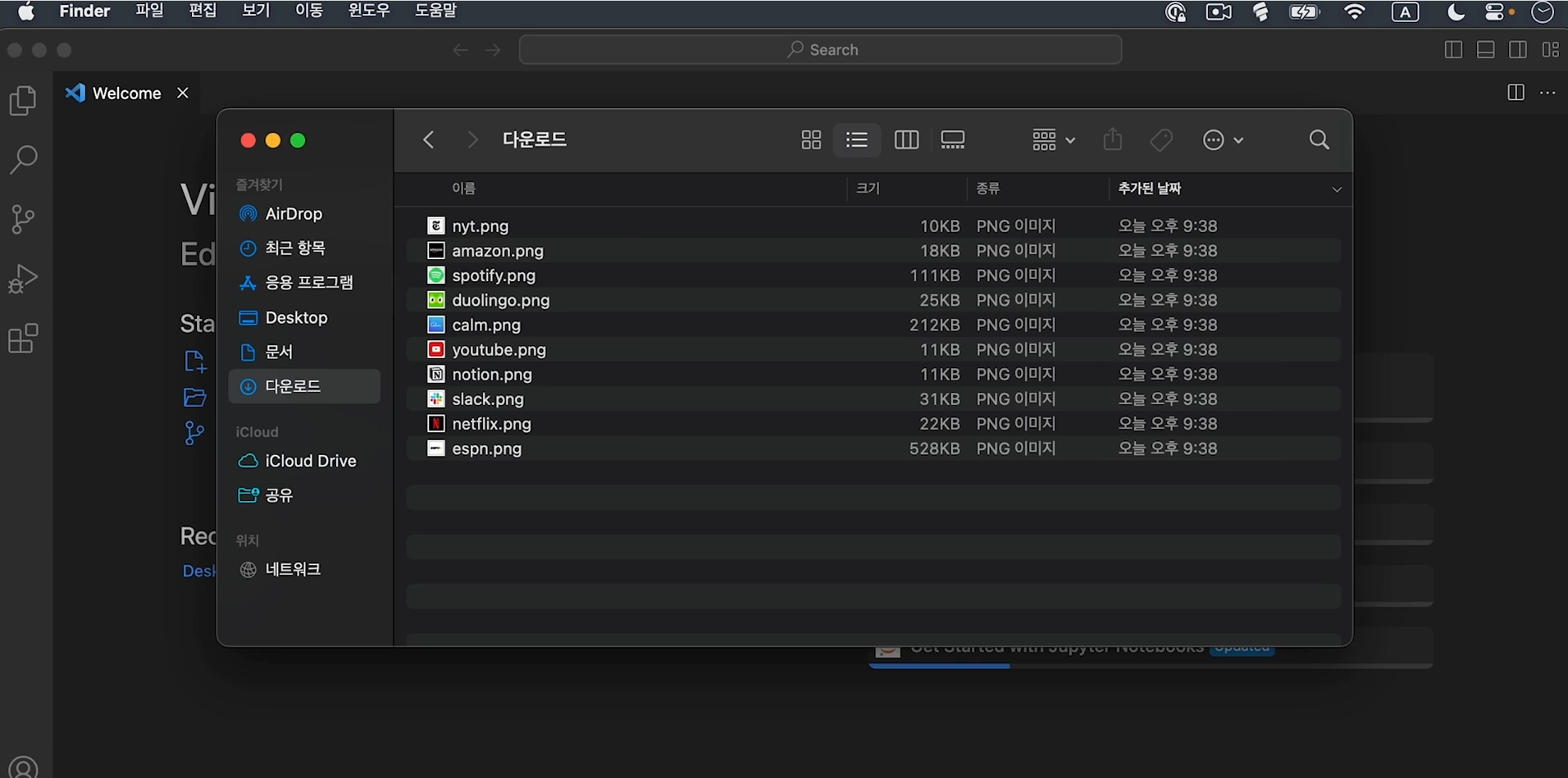This screenshot has height=778, width=1568.
Task: Select 문서 in Finder sidebar
Action: [x=304, y=352]
